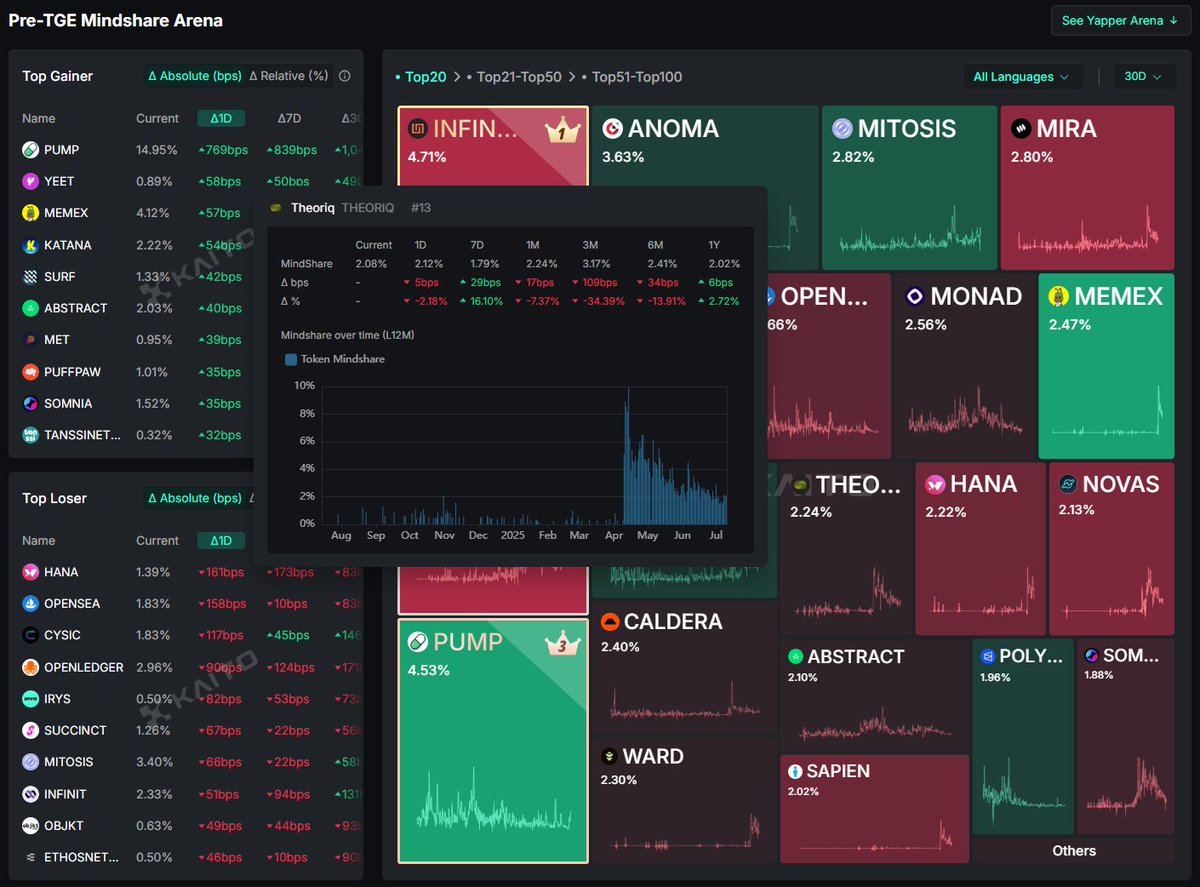The image size is (1200, 887).
Task: Click the -34.39% value in Theoriq popup
Action: 602,301
